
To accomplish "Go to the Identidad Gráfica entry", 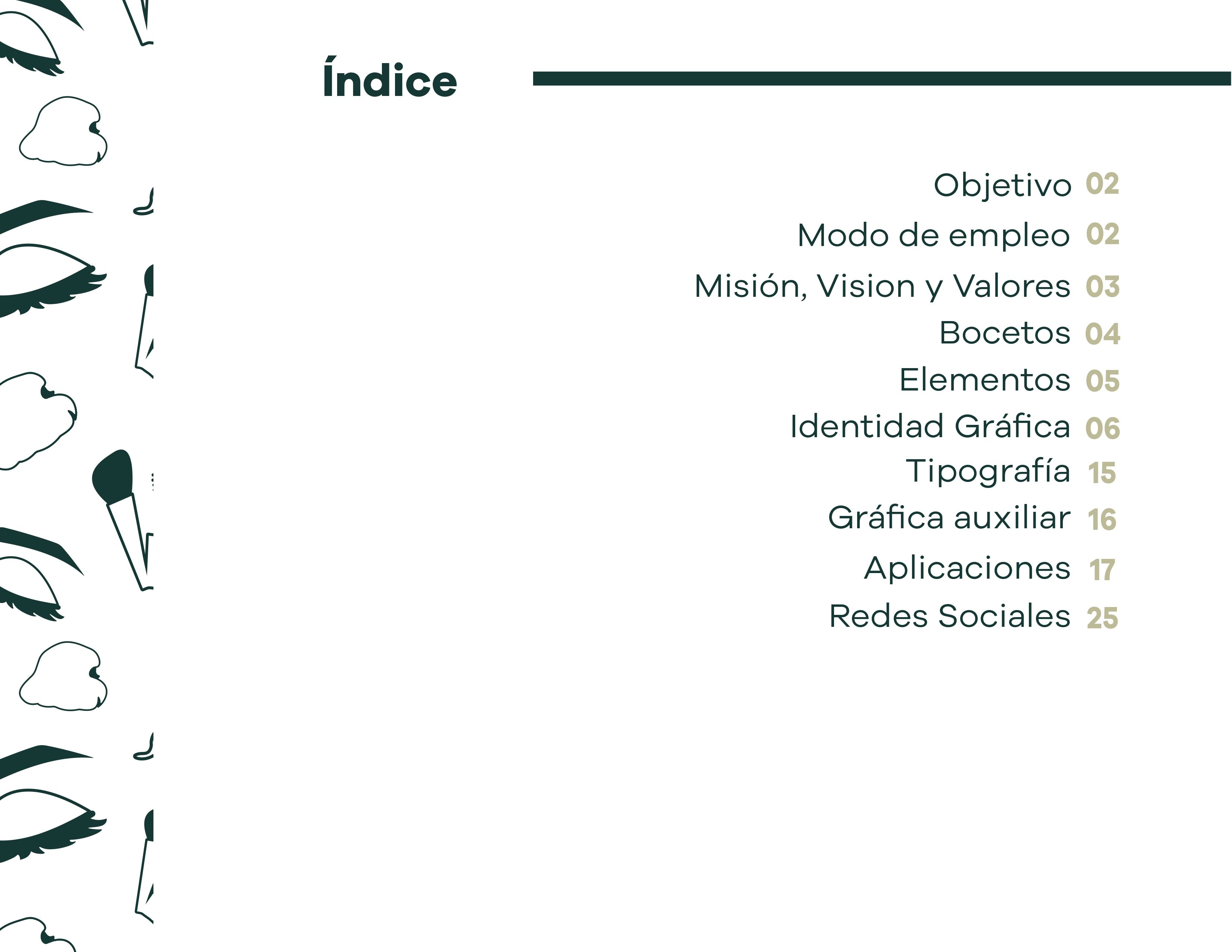I will [x=930, y=426].
